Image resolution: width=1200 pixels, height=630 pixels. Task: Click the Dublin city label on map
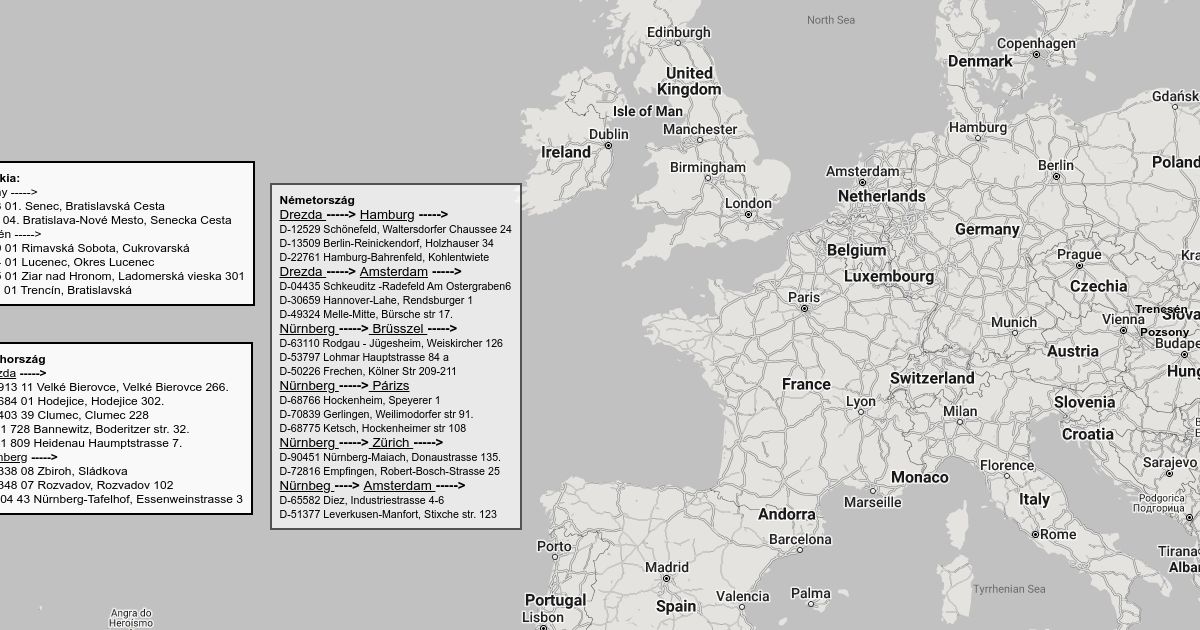coord(609,134)
